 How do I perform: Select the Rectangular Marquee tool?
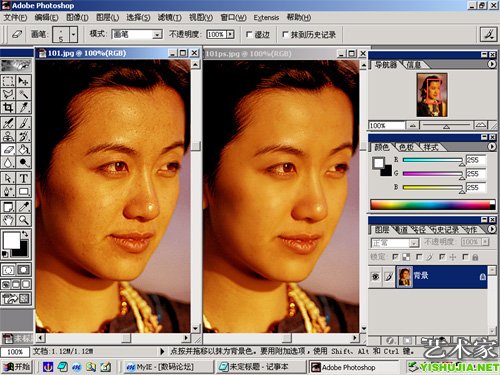coord(8,81)
